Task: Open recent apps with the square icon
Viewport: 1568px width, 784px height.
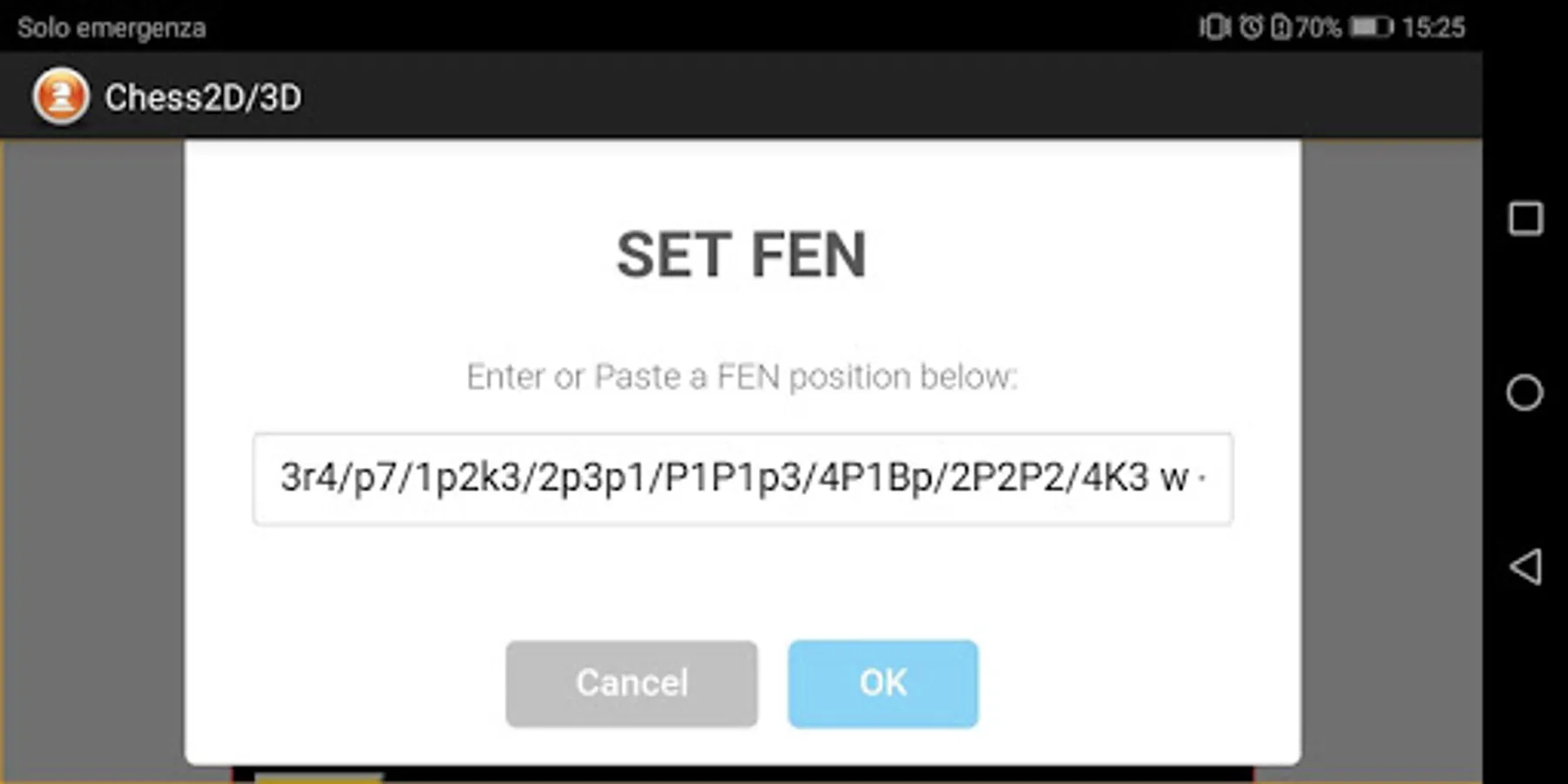Action: [1525, 219]
